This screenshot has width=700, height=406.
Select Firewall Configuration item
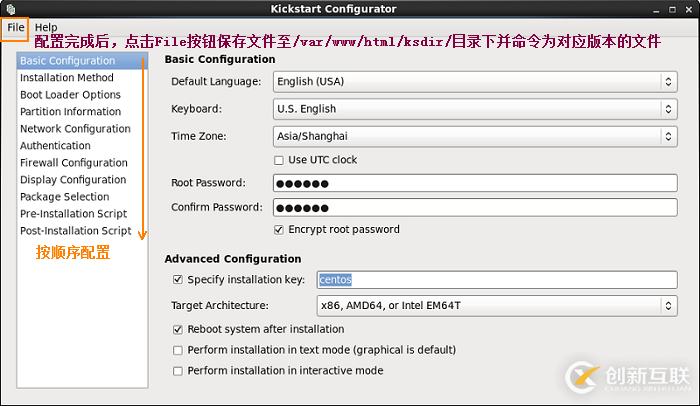(x=74, y=163)
